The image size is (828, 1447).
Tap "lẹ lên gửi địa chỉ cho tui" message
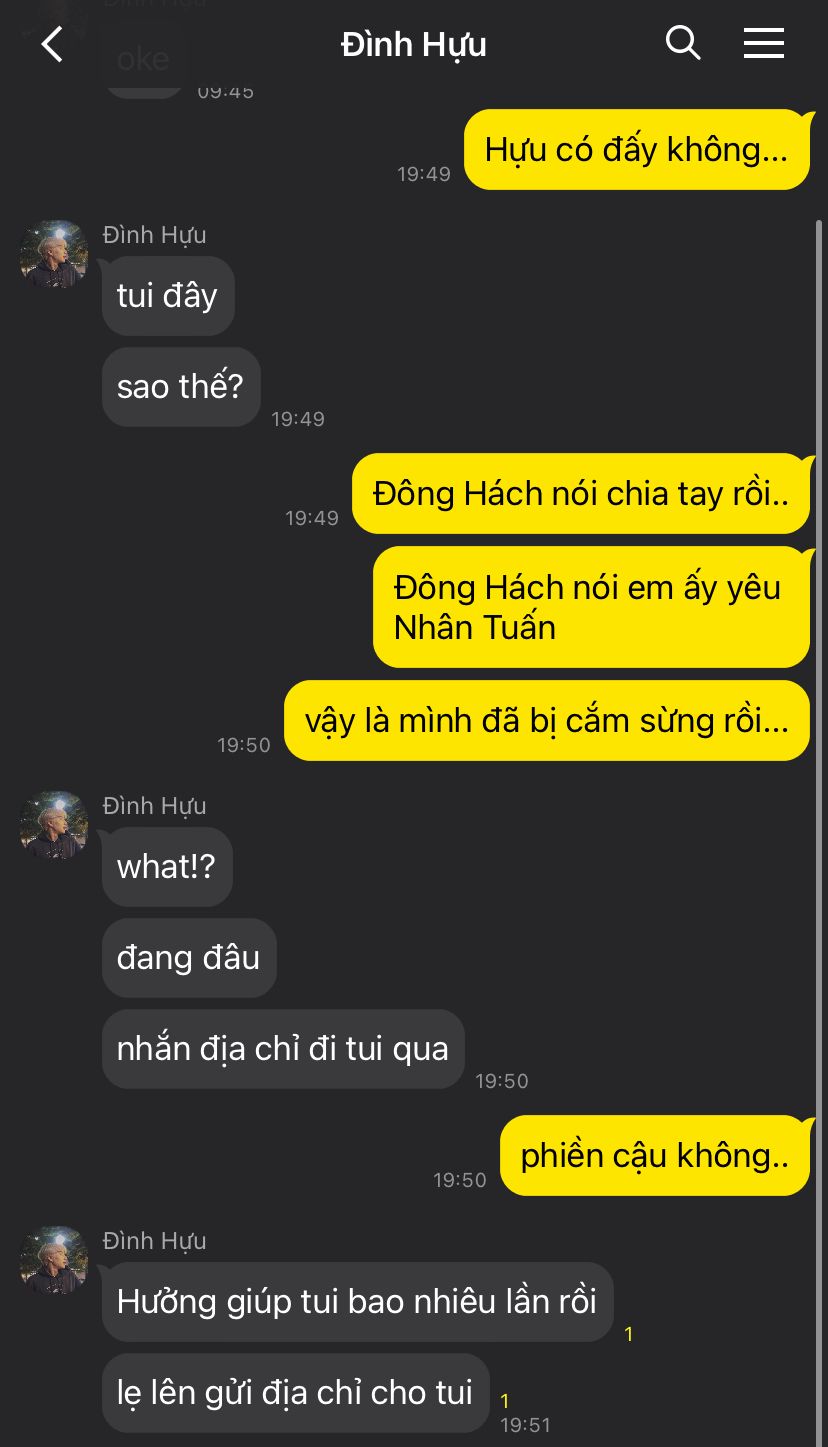coord(295,1393)
